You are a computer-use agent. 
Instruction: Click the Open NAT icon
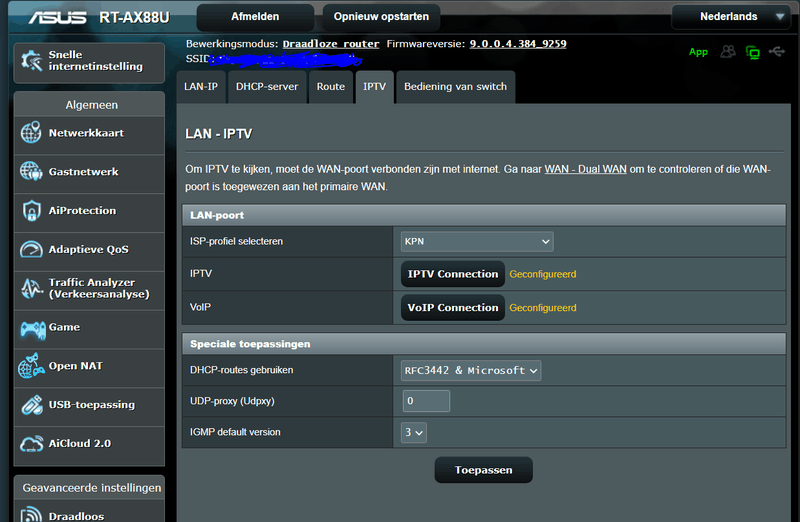pos(31,365)
